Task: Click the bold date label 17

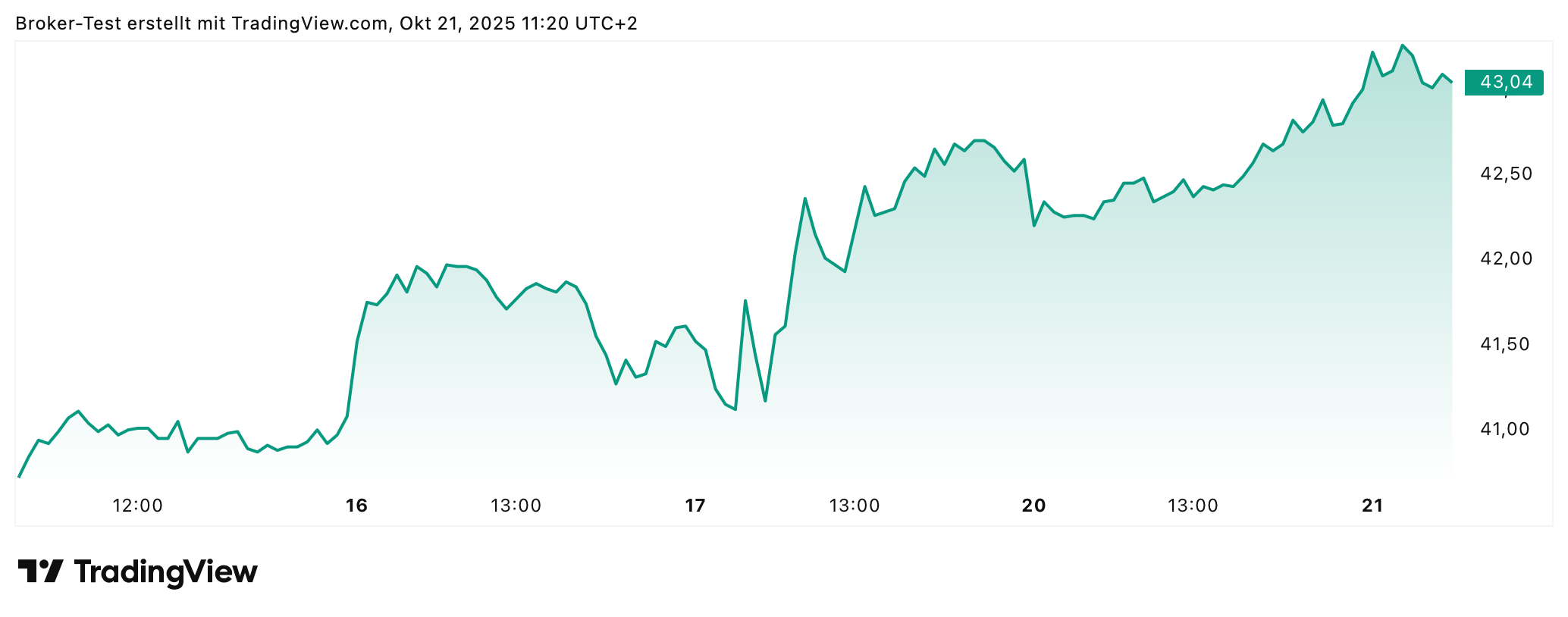Action: click(695, 506)
